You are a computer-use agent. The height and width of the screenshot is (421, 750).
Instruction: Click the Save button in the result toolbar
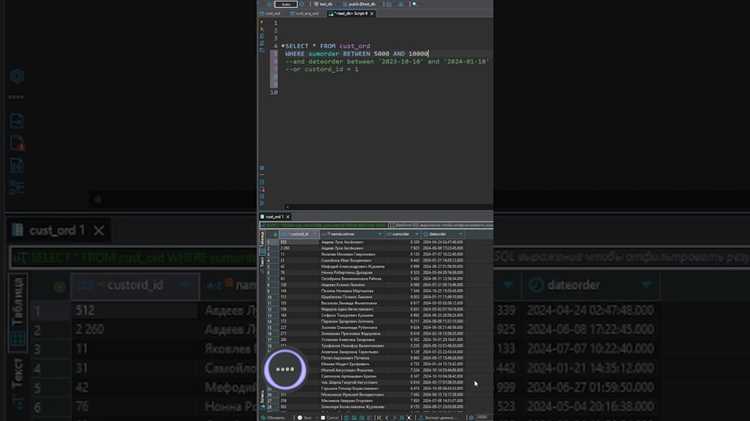click(305, 418)
